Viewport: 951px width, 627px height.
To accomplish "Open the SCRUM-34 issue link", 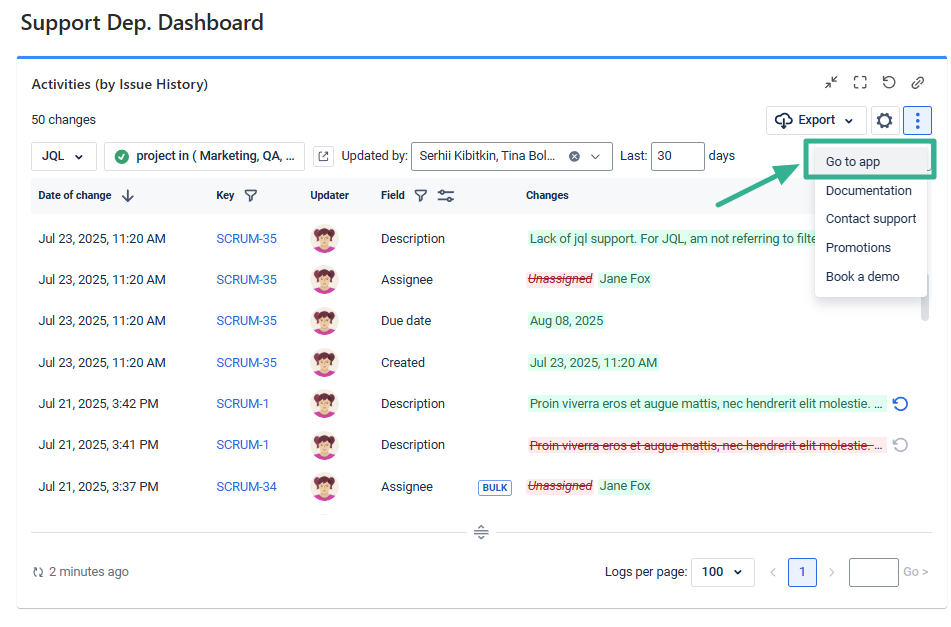I will pos(246,487).
